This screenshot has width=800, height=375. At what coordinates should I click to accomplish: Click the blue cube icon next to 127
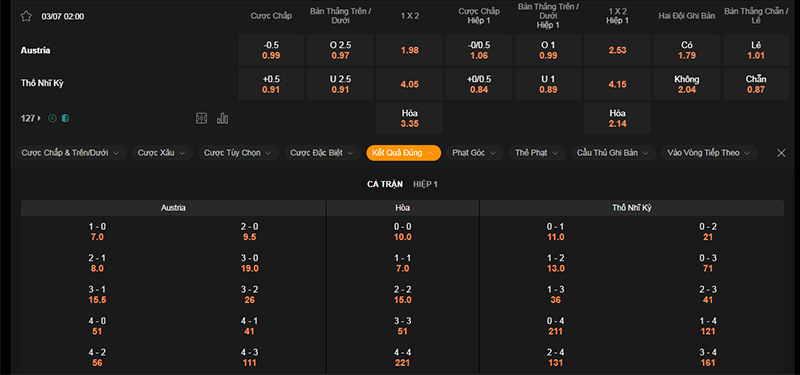(65, 118)
